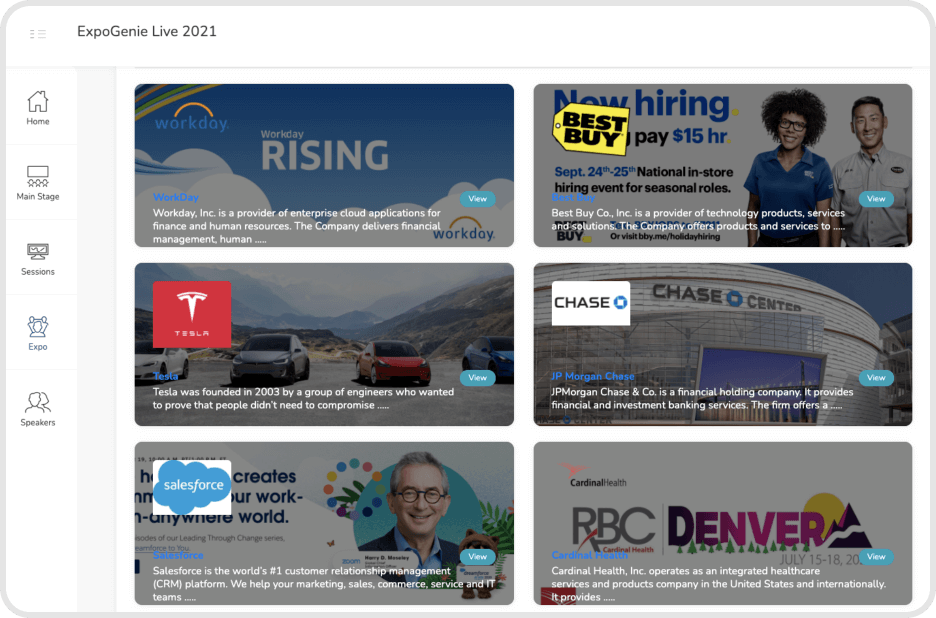The image size is (936, 618).
Task: Click the Home label in the sidebar
Action: coord(38,121)
